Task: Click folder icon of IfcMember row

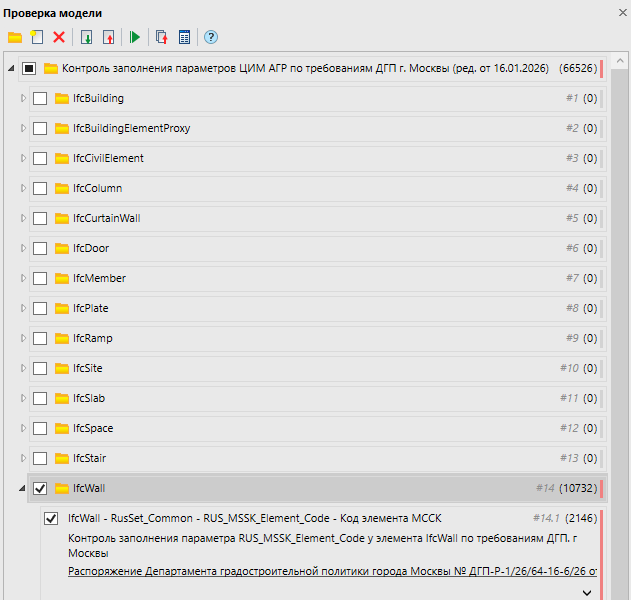Action: pos(62,278)
